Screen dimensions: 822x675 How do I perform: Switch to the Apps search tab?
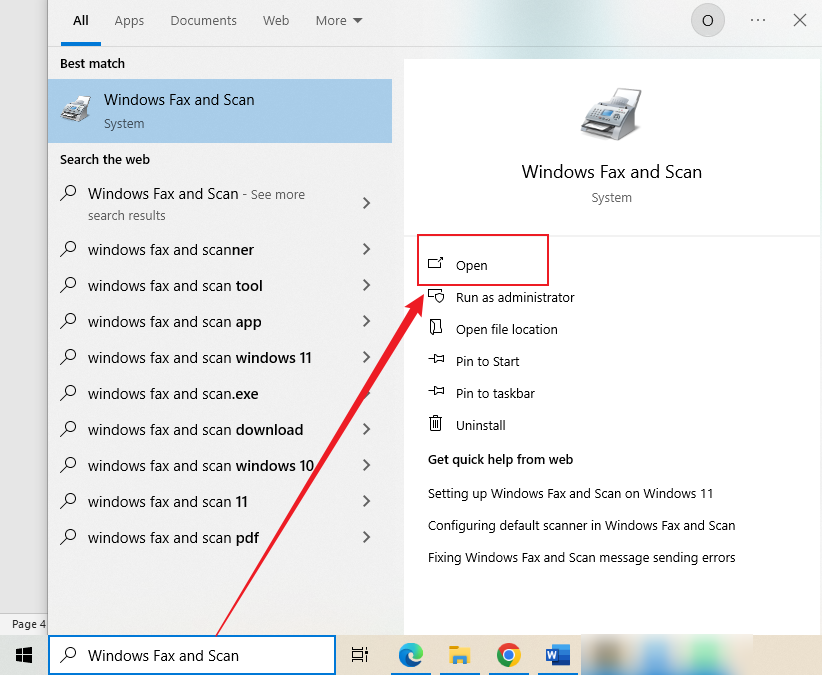coord(129,20)
